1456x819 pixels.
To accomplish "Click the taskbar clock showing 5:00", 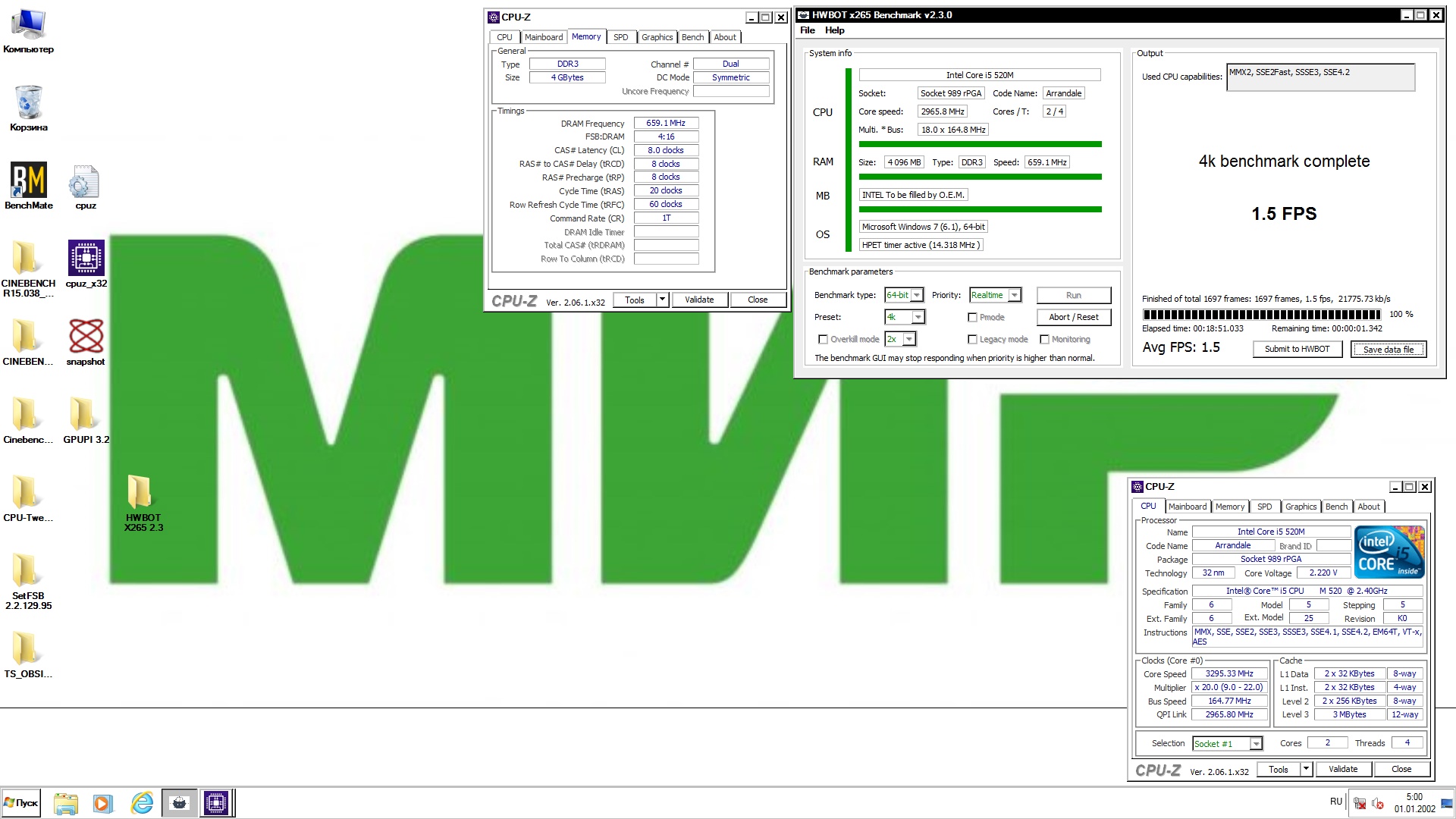I will 1414,803.
